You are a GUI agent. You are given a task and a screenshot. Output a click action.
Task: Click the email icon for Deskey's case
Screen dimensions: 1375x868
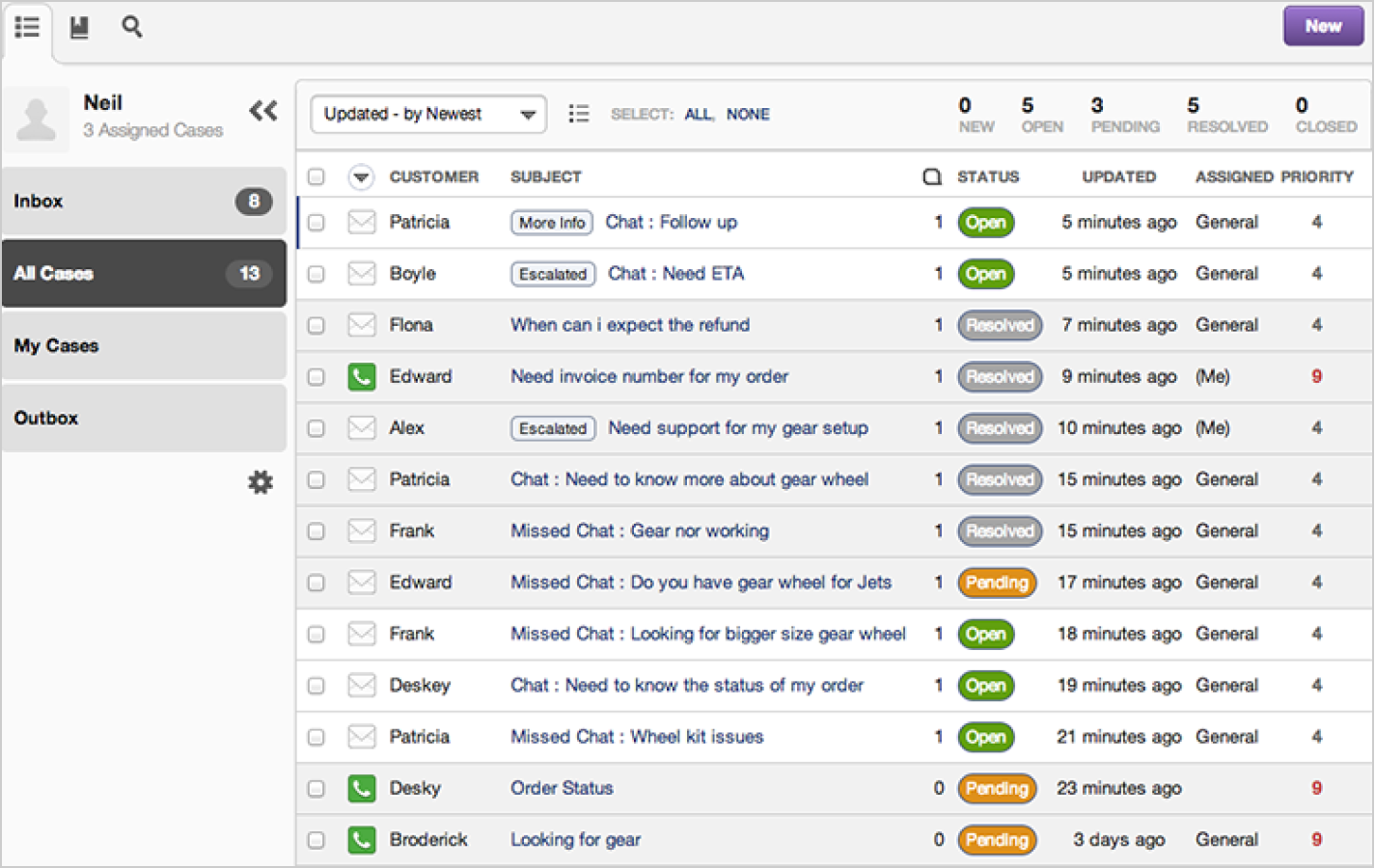pos(362,686)
